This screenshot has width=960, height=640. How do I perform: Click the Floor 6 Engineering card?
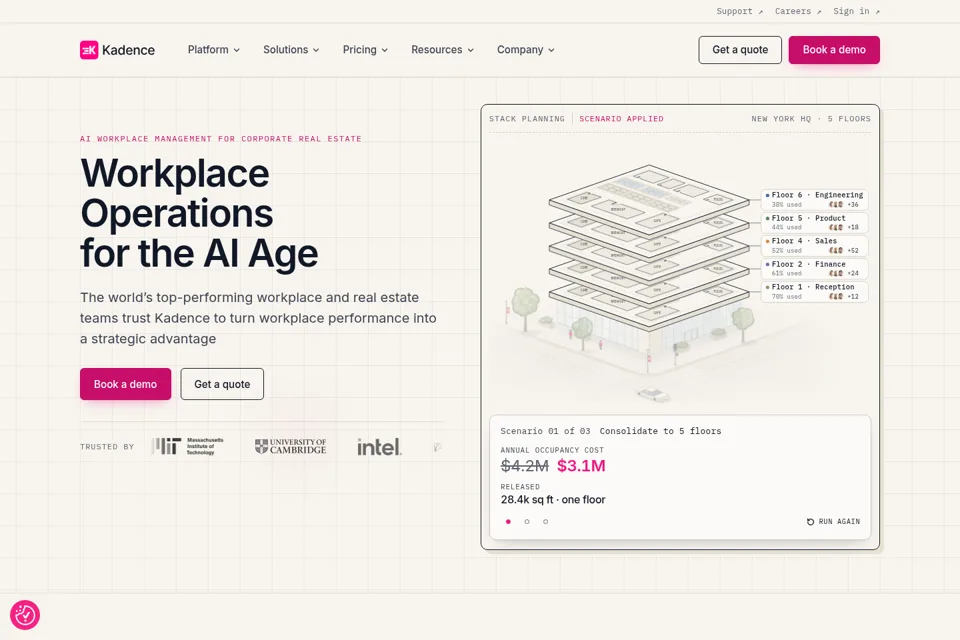coord(814,200)
